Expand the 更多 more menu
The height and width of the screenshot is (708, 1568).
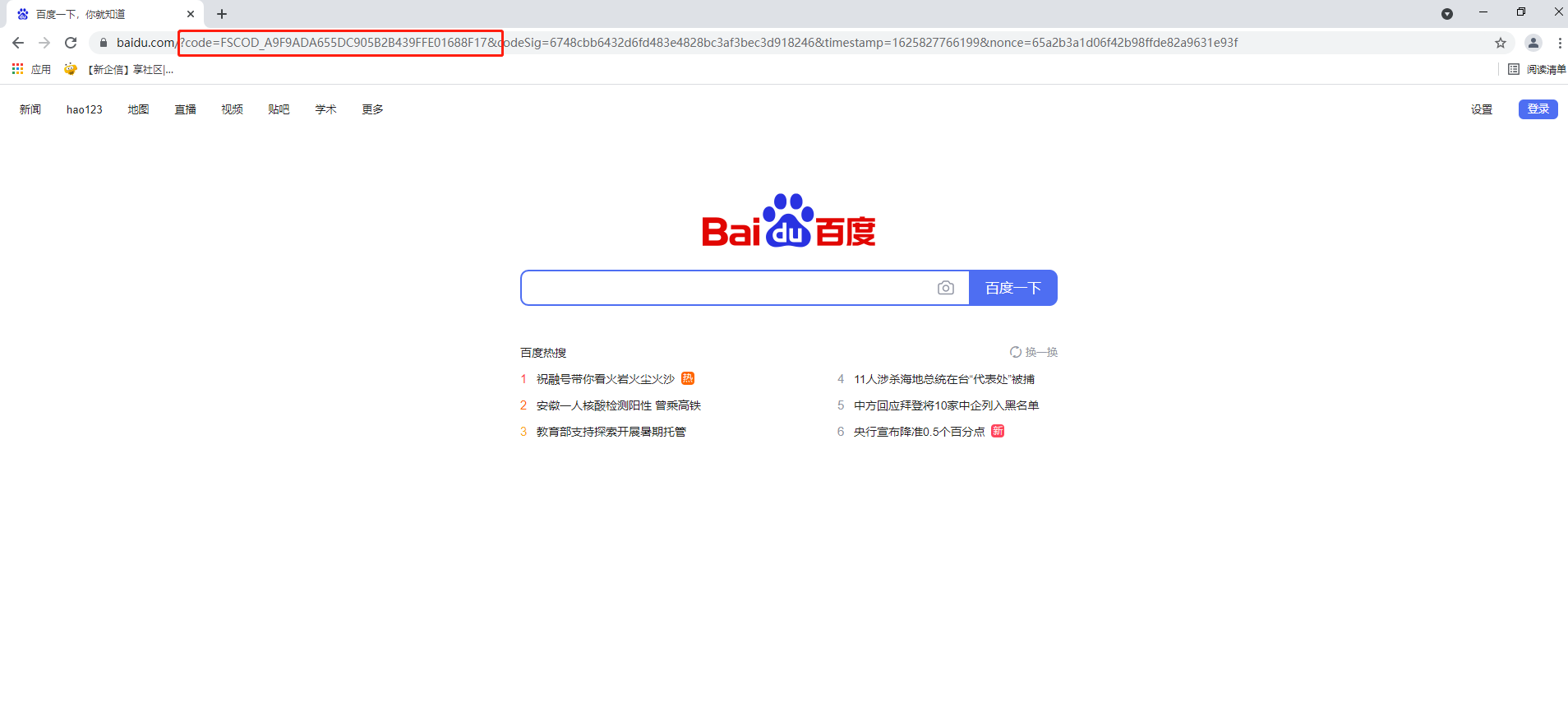[x=373, y=109]
